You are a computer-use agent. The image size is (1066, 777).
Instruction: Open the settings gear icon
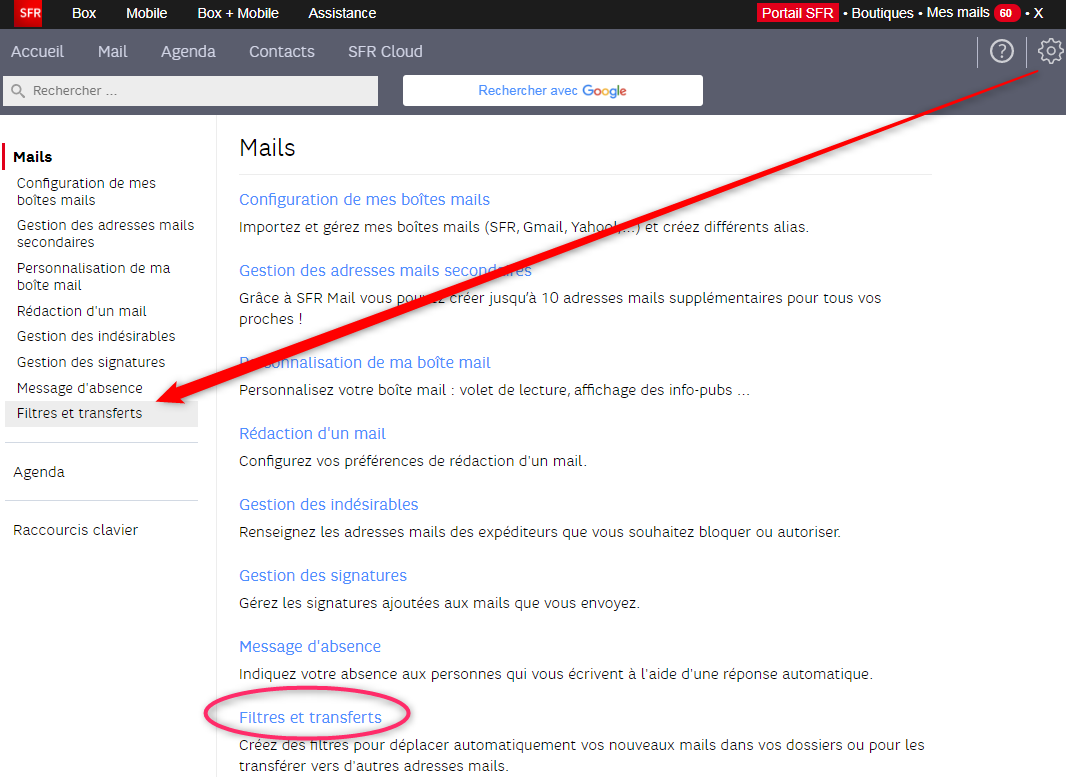1050,51
